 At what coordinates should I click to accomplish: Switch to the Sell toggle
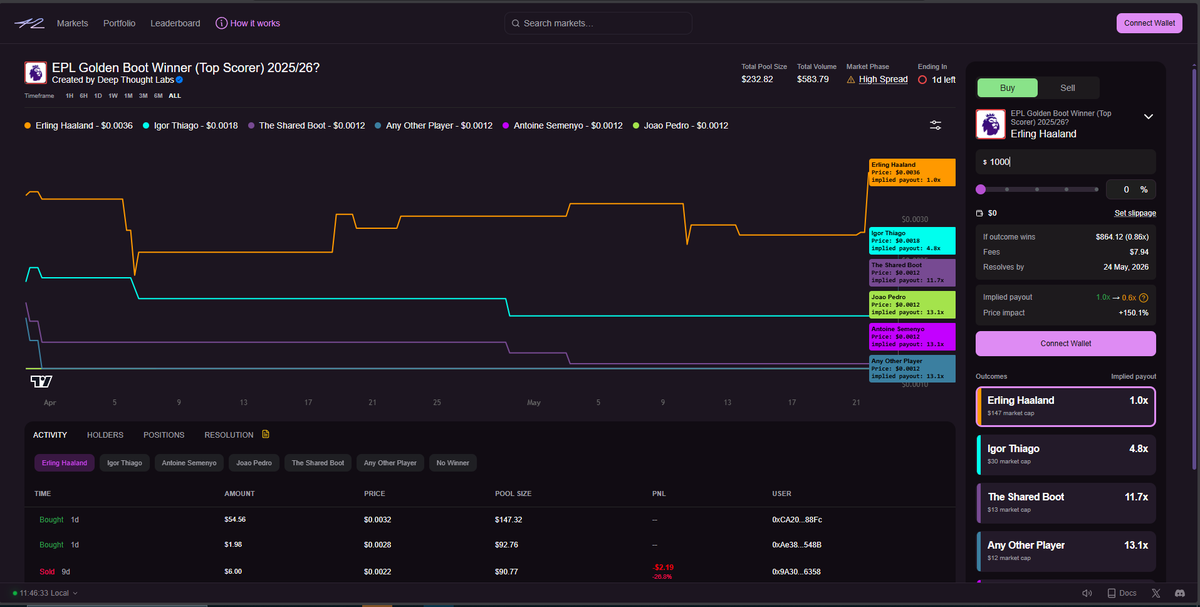pyautogui.click(x=1068, y=87)
